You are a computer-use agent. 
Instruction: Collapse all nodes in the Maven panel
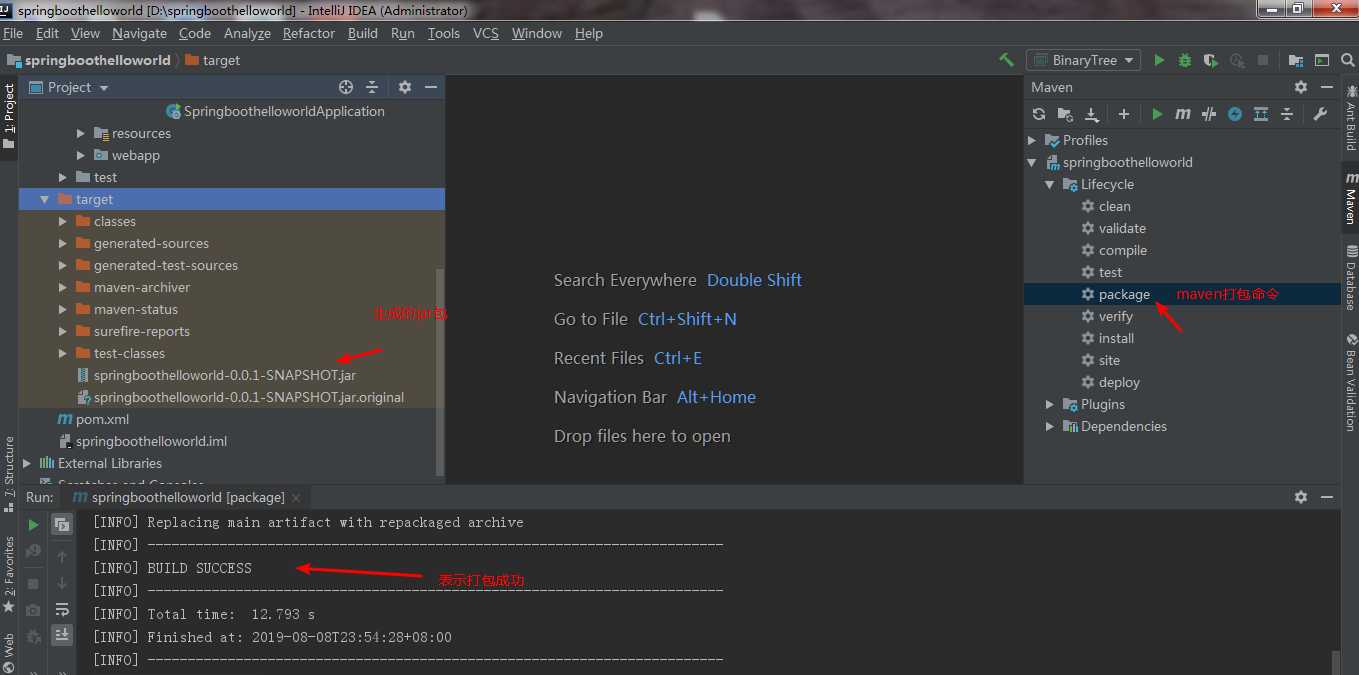1287,114
